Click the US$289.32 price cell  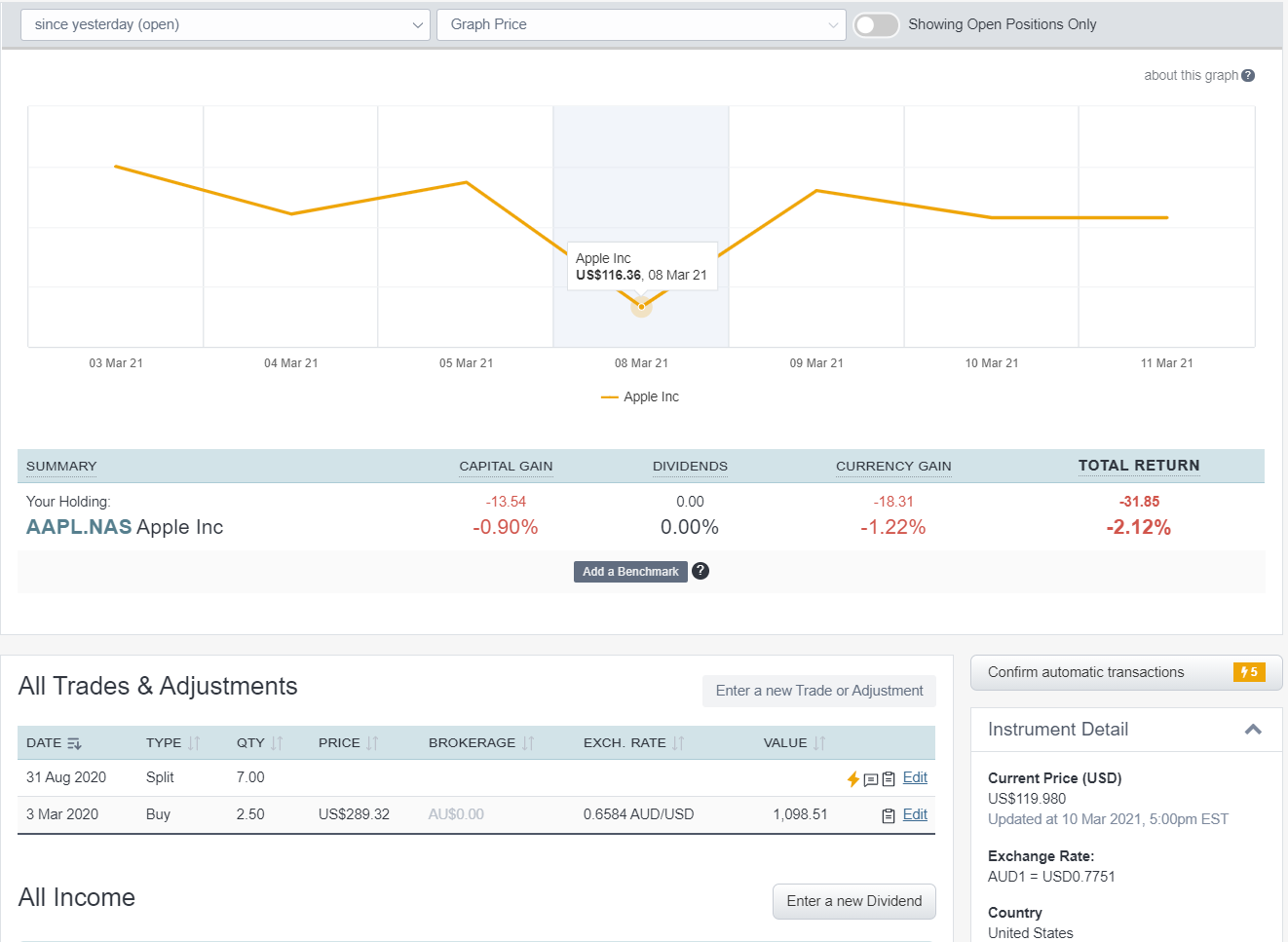[354, 814]
